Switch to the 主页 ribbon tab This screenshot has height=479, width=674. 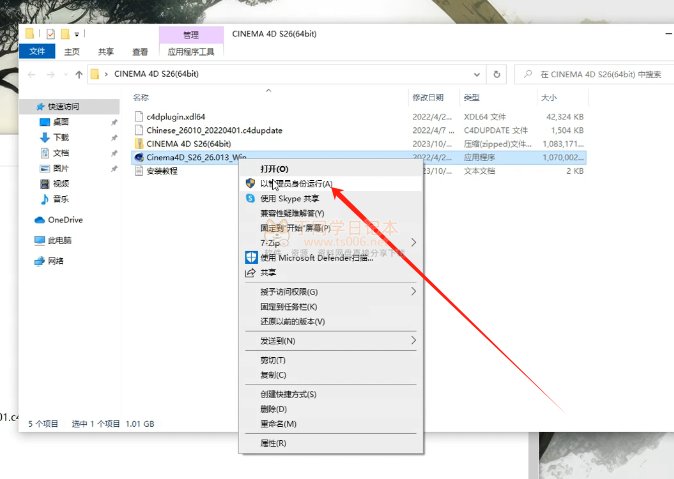[x=72, y=52]
